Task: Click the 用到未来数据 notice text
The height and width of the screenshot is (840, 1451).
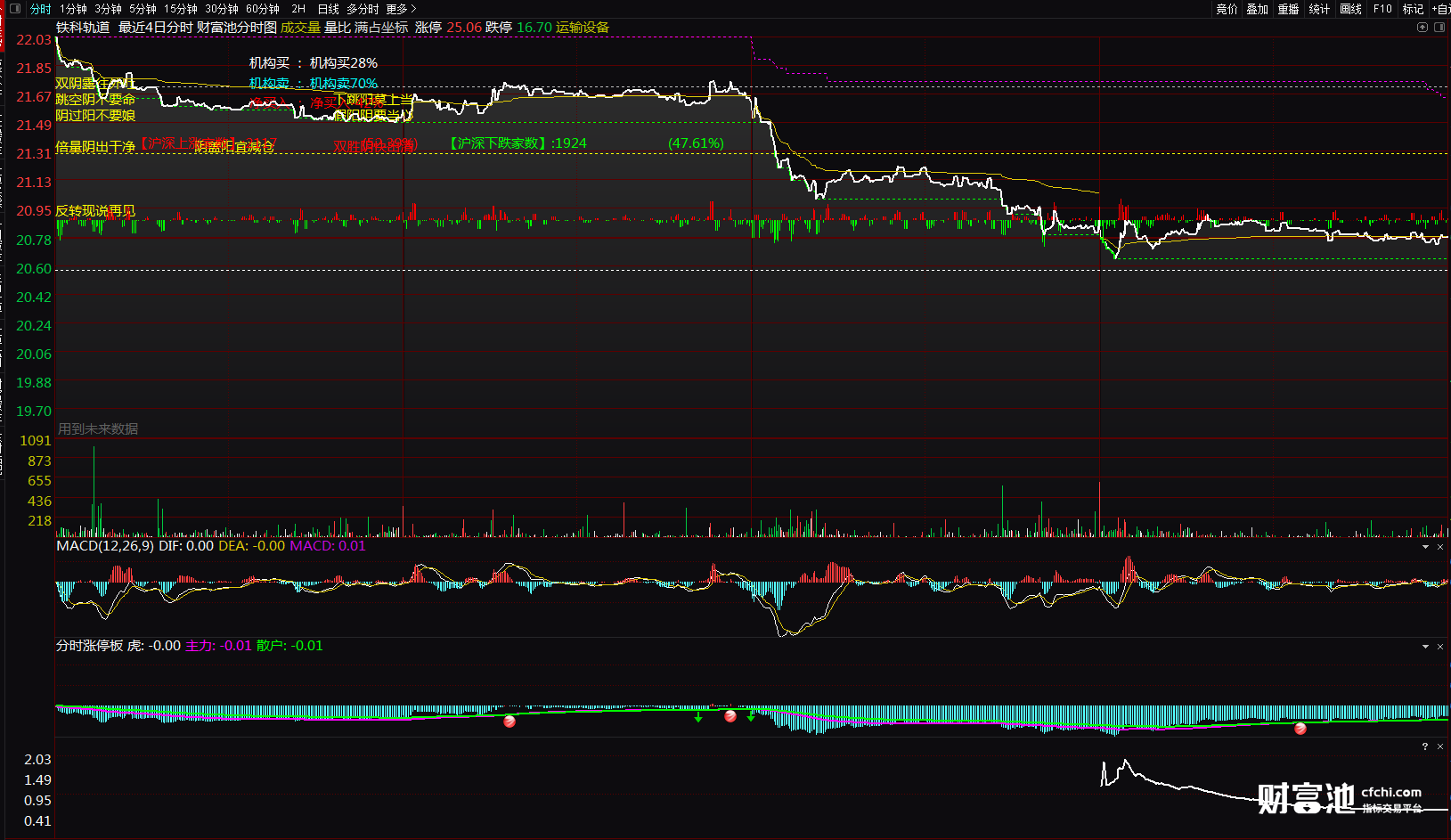Action: (98, 429)
